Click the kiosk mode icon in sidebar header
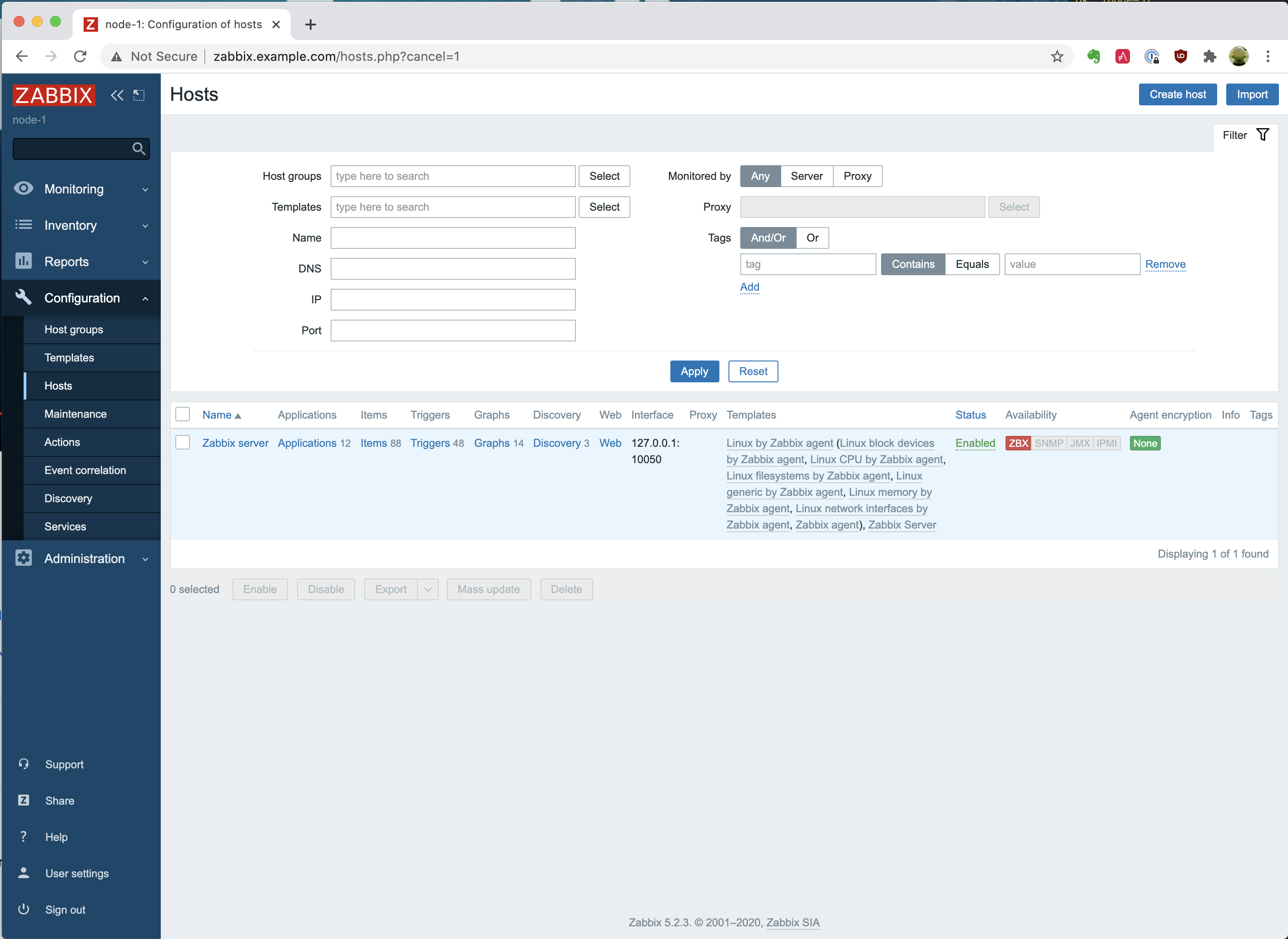The width and height of the screenshot is (1288, 939). tap(139, 95)
